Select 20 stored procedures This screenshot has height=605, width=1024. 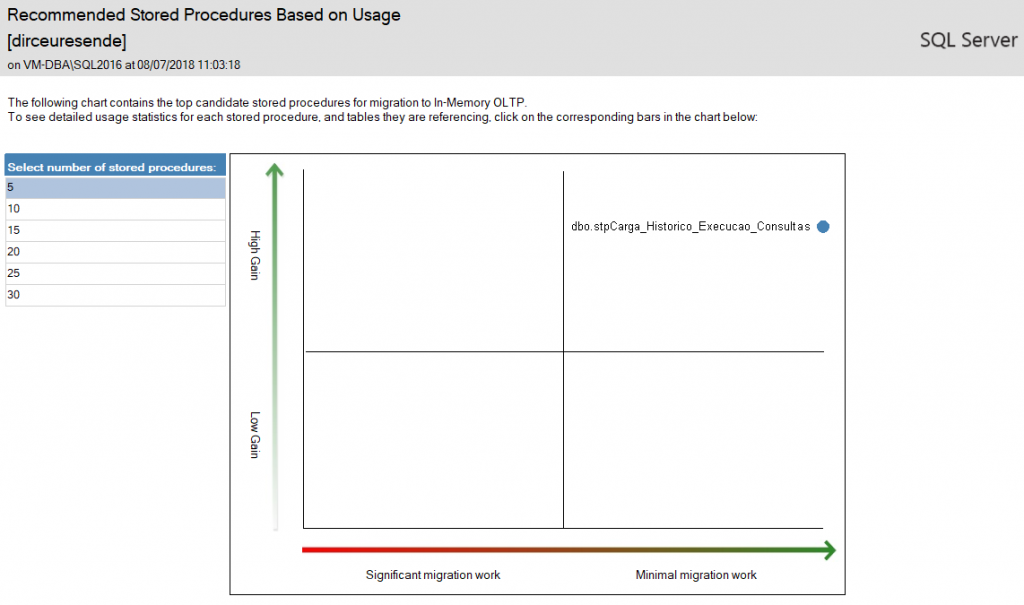tap(116, 252)
